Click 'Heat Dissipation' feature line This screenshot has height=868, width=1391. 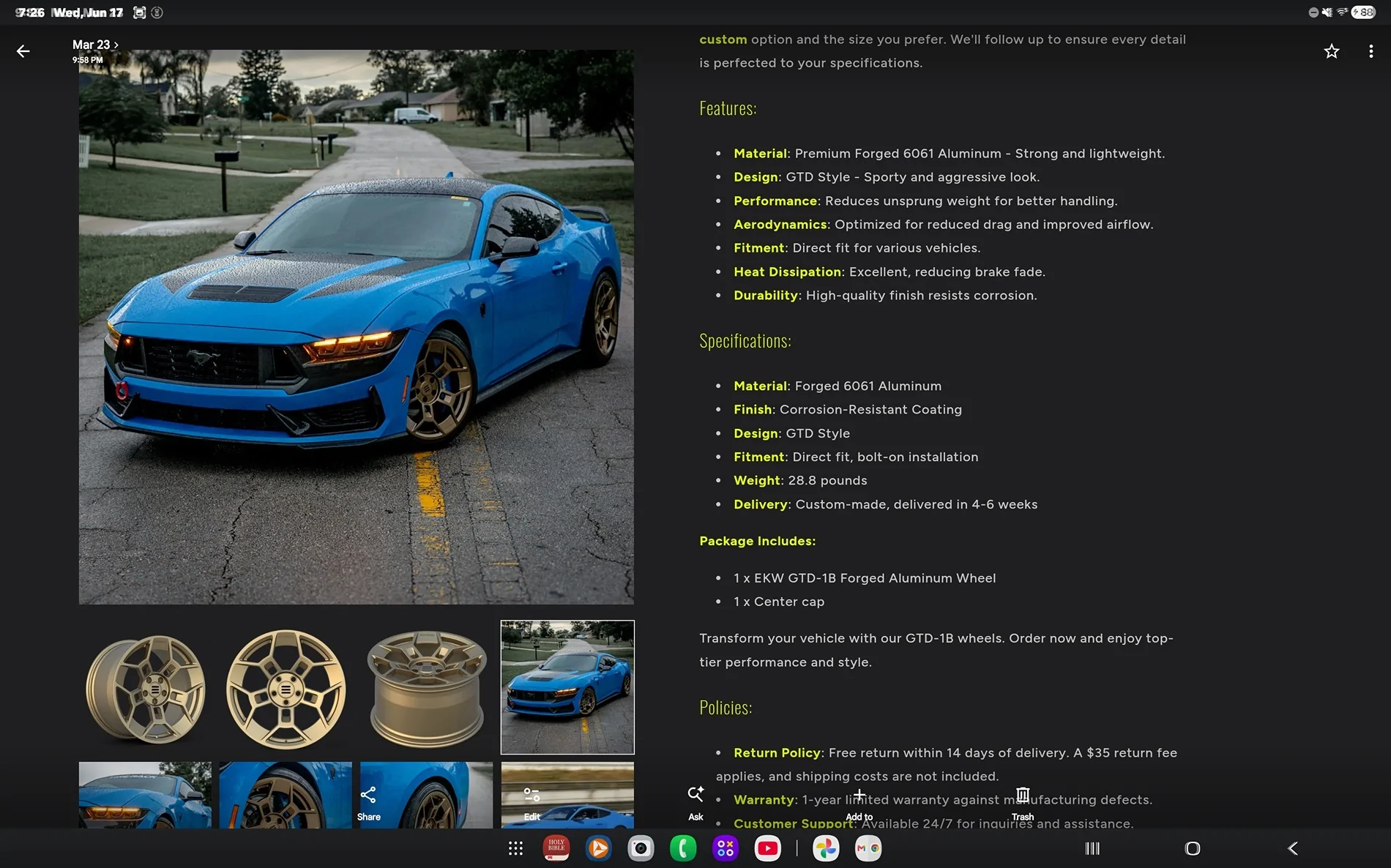[890, 272]
